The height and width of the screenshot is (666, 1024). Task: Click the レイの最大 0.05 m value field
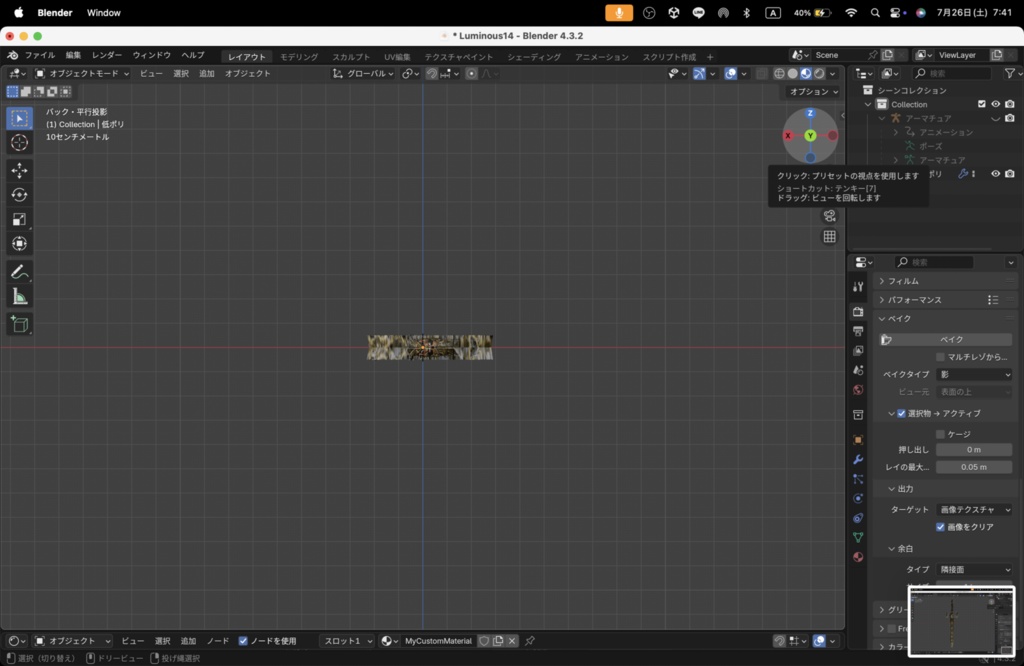tap(974, 467)
